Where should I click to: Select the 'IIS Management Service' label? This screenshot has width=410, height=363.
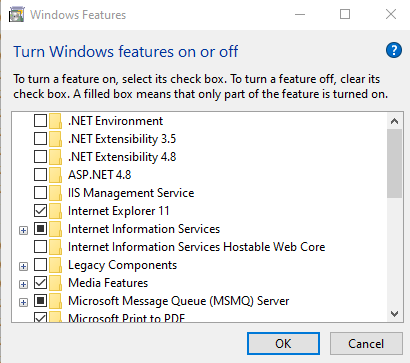(x=131, y=193)
